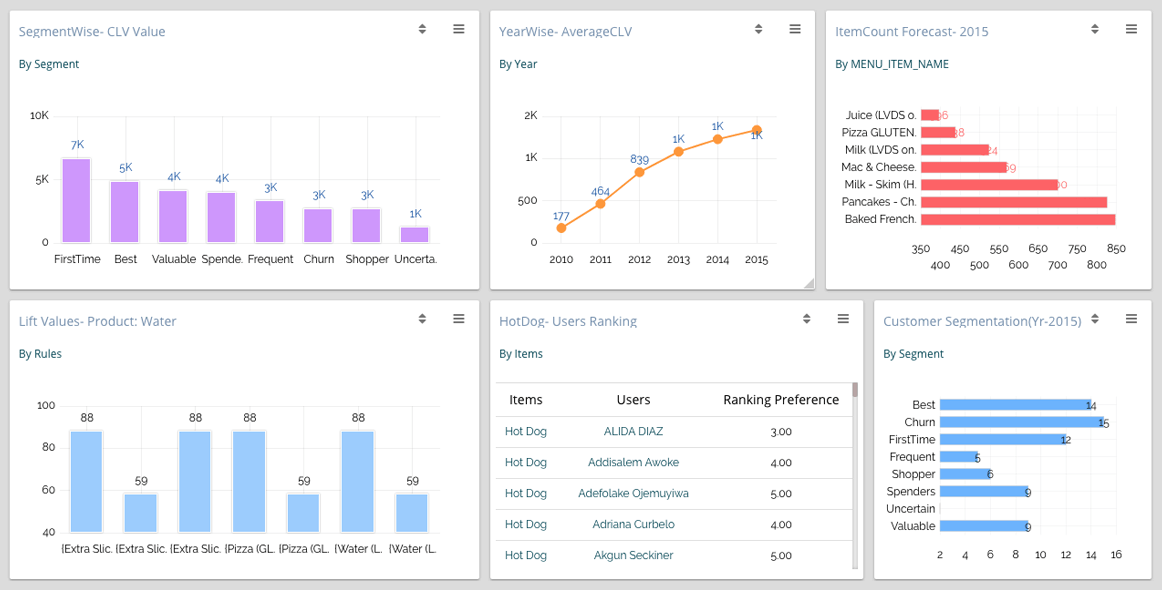Click the Addisalem Awoke user link
The width and height of the screenshot is (1162, 590).
pos(633,463)
